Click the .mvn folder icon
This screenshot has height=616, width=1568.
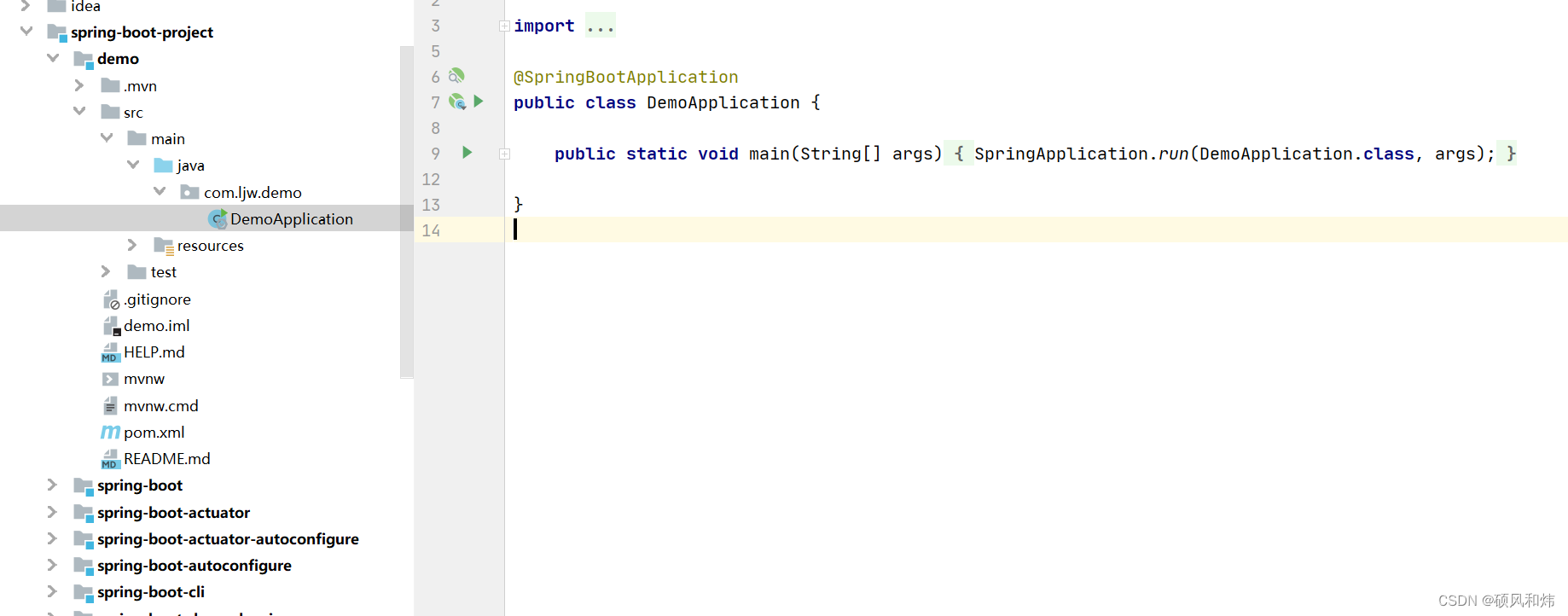pyautogui.click(x=110, y=85)
